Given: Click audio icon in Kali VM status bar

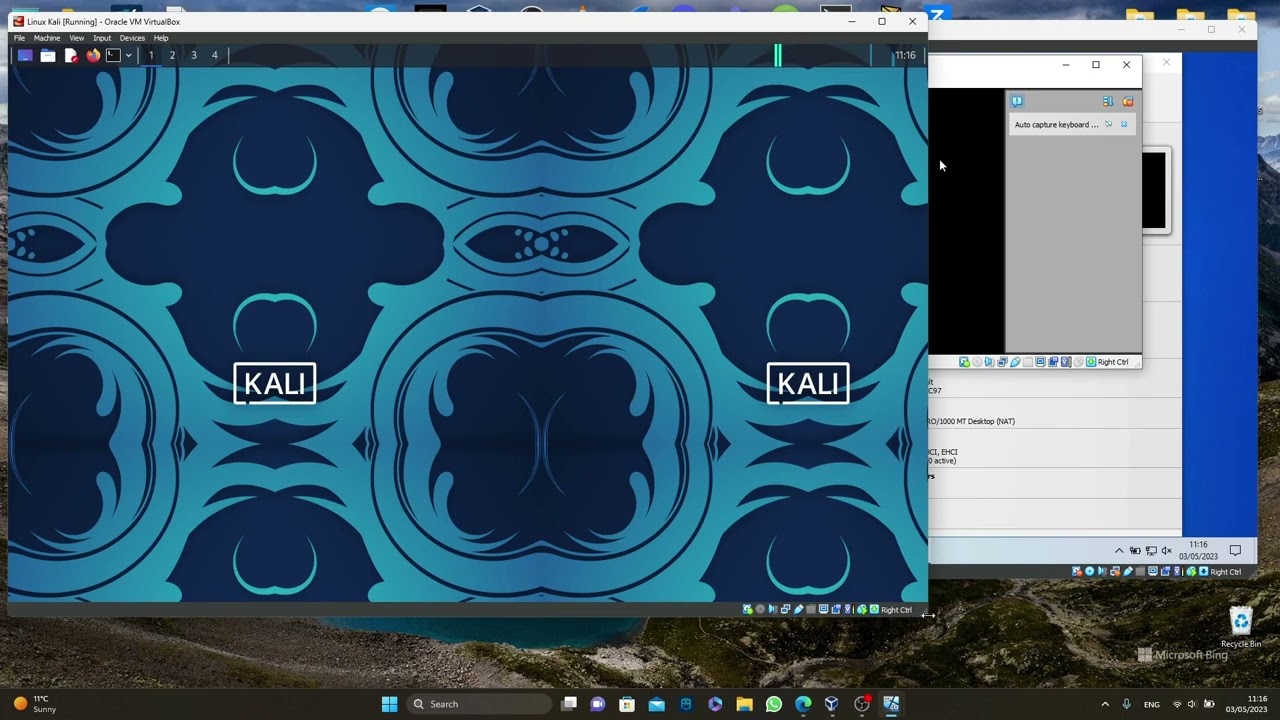Looking at the screenshot, I should click(x=773, y=609).
